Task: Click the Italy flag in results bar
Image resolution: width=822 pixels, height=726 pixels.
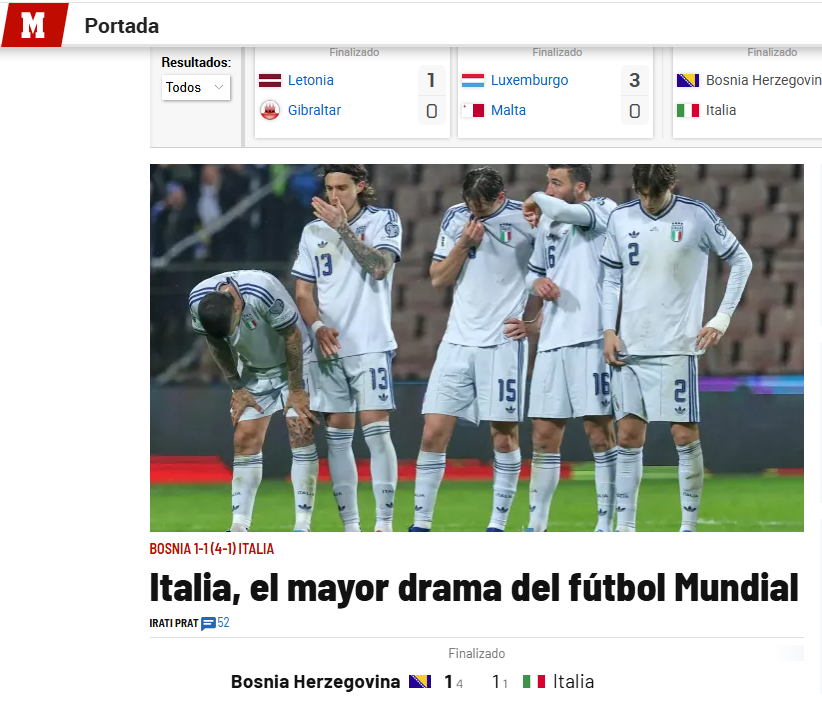Action: [x=688, y=110]
